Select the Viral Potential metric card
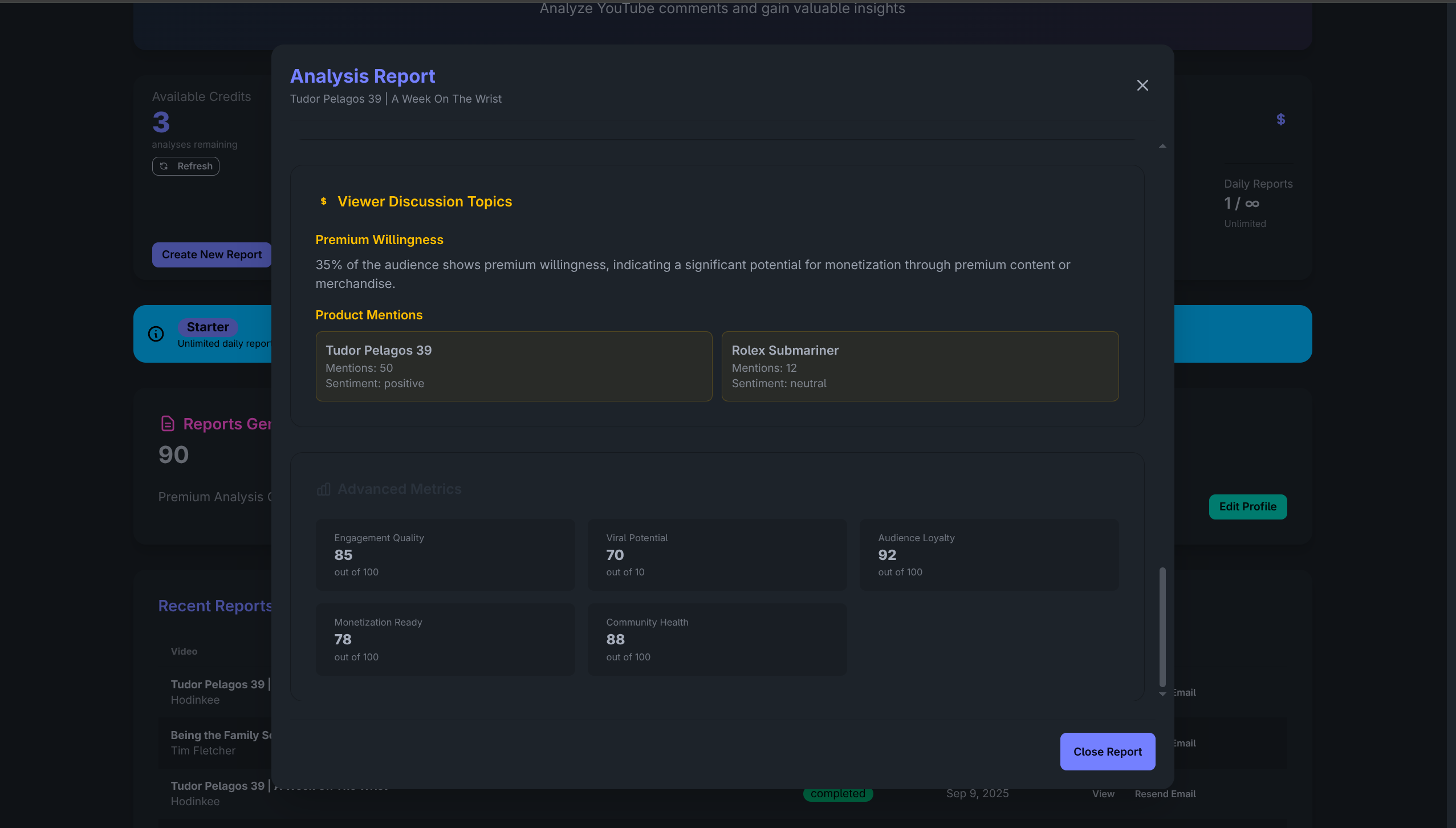1456x828 pixels. [717, 554]
